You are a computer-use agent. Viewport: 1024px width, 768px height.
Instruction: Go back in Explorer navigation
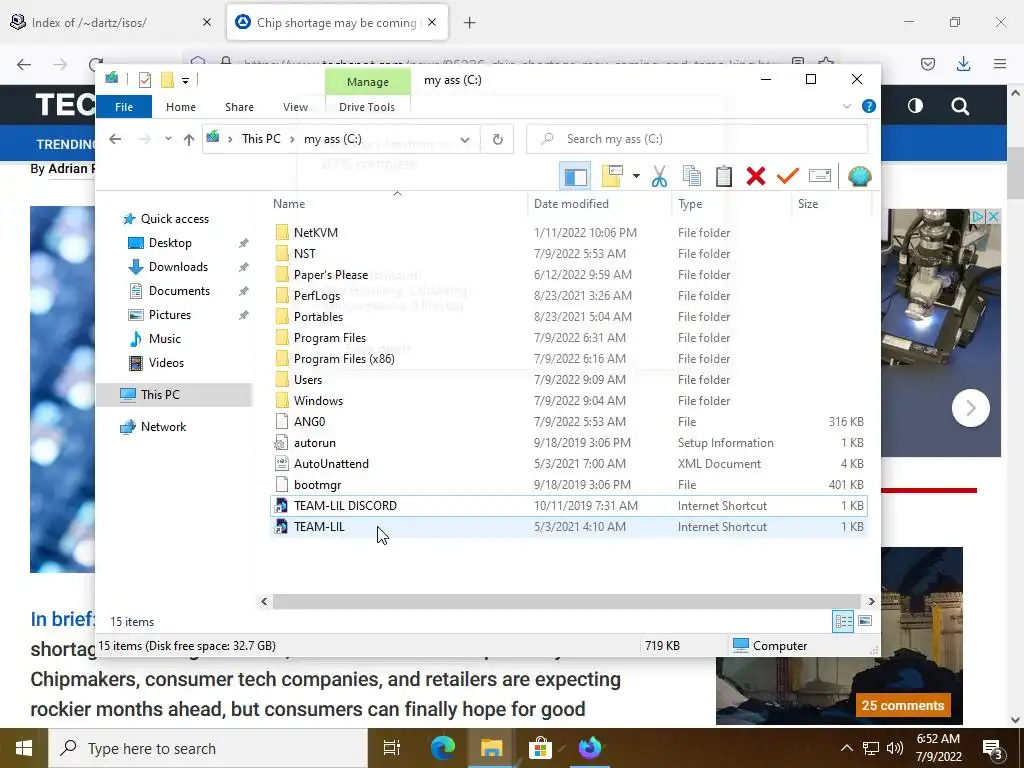coord(115,139)
